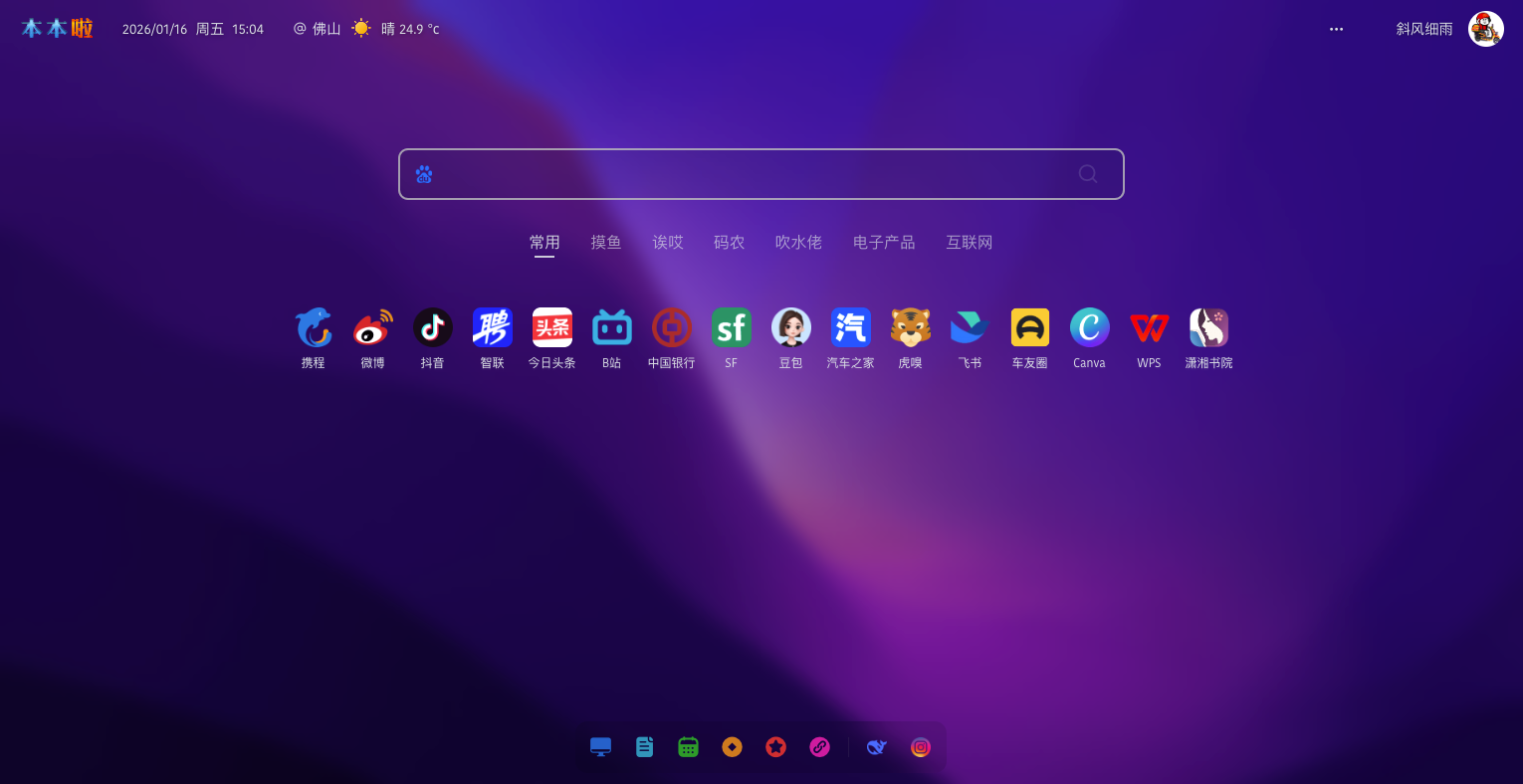Image resolution: width=1523 pixels, height=784 pixels.
Task: Open the three-dot more options menu
Action: click(1336, 30)
